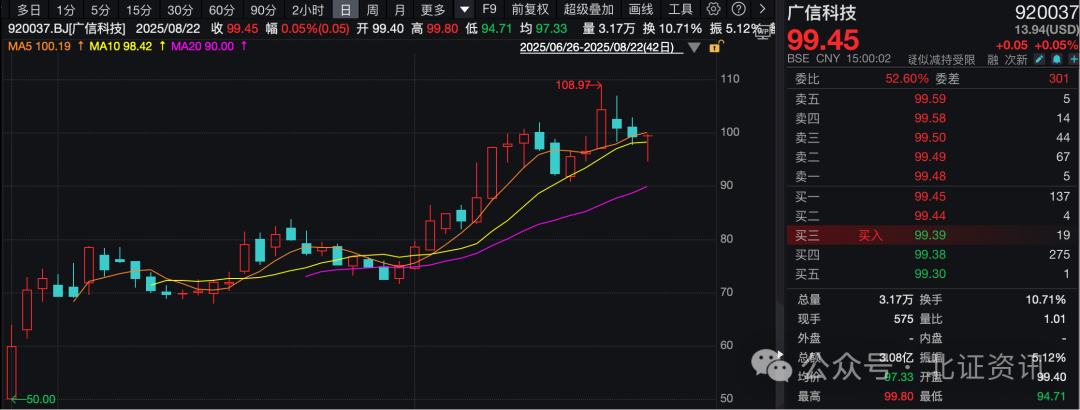Viewport: 1080px width, 410px height.
Task: Click the plus icon to add watchlist
Action: tap(1073, 60)
